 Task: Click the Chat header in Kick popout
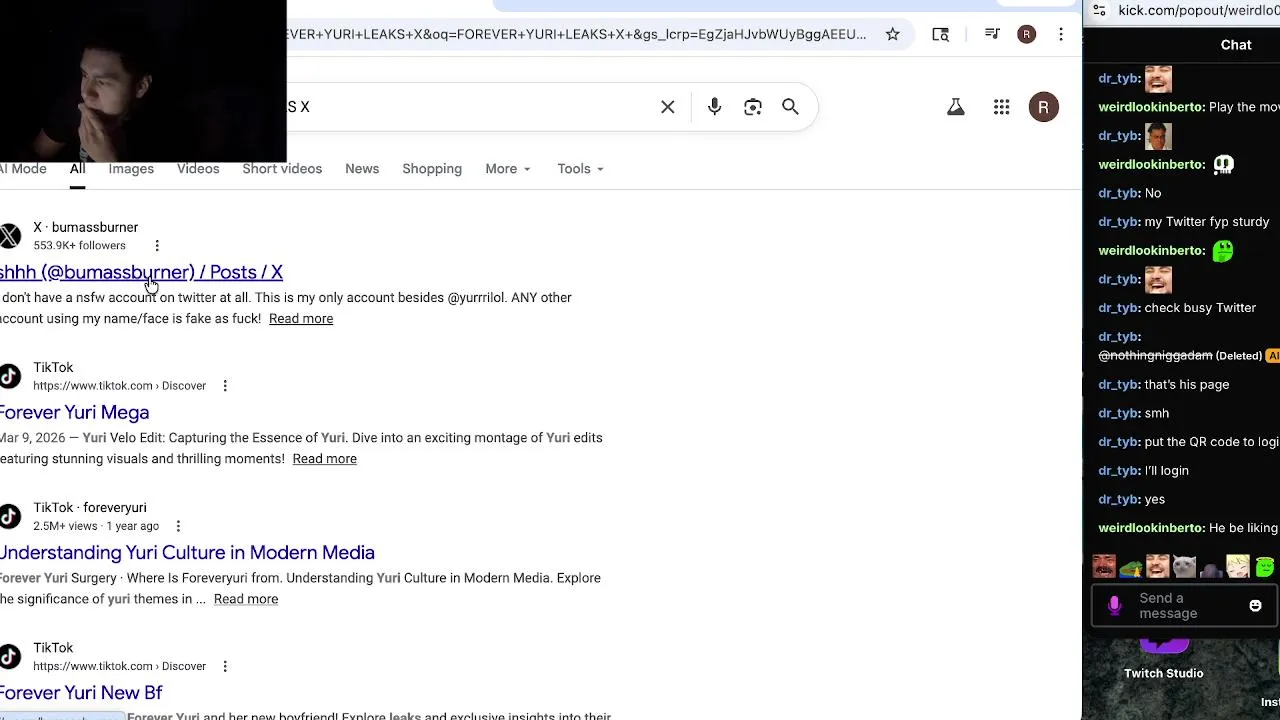coord(1236,45)
